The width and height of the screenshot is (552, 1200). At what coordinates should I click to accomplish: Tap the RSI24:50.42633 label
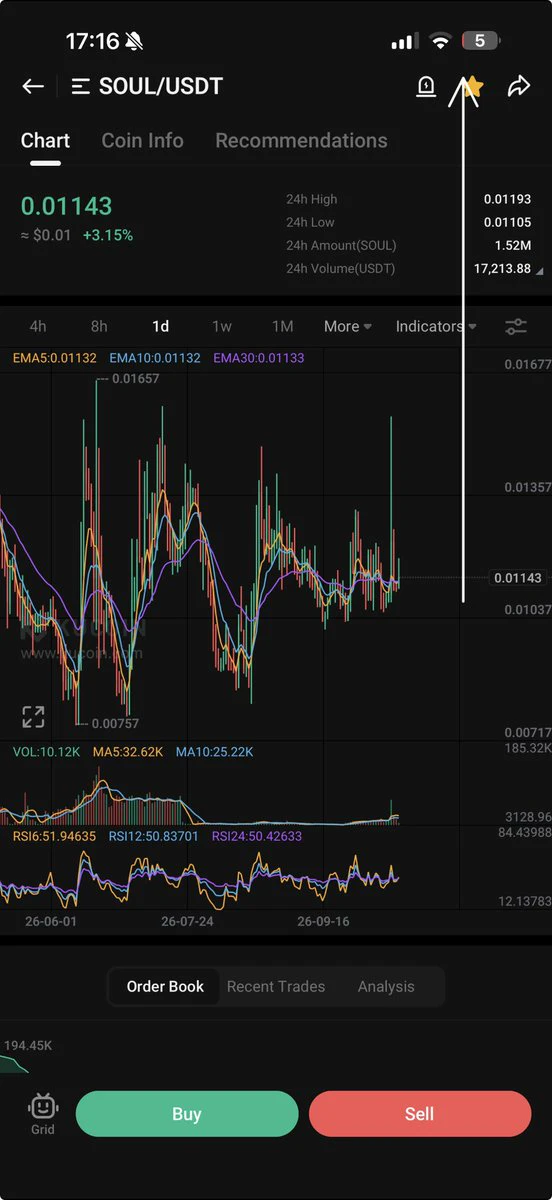257,836
